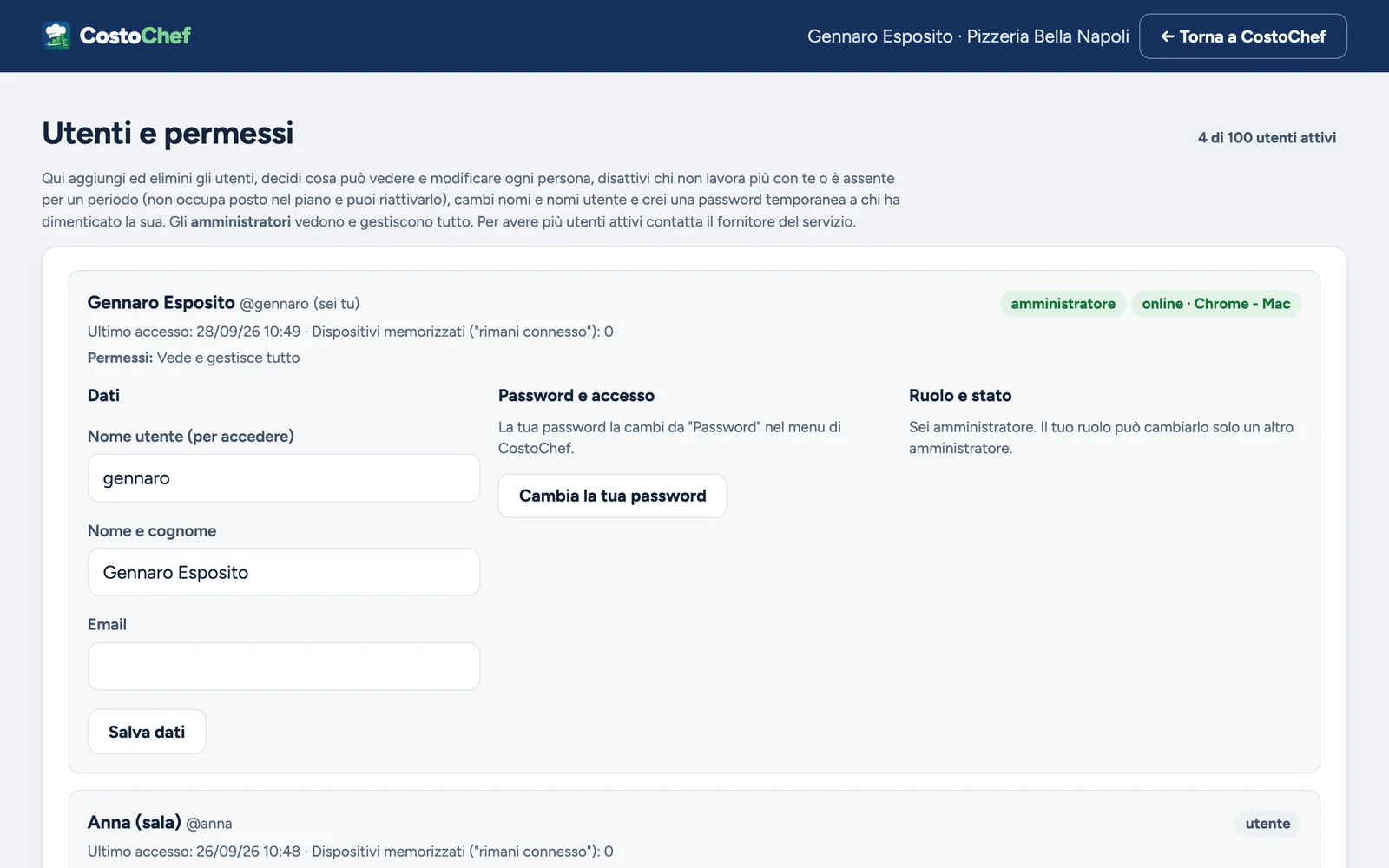Viewport: 1389px width, 868px height.
Task: Click the Email field label
Action: [107, 624]
